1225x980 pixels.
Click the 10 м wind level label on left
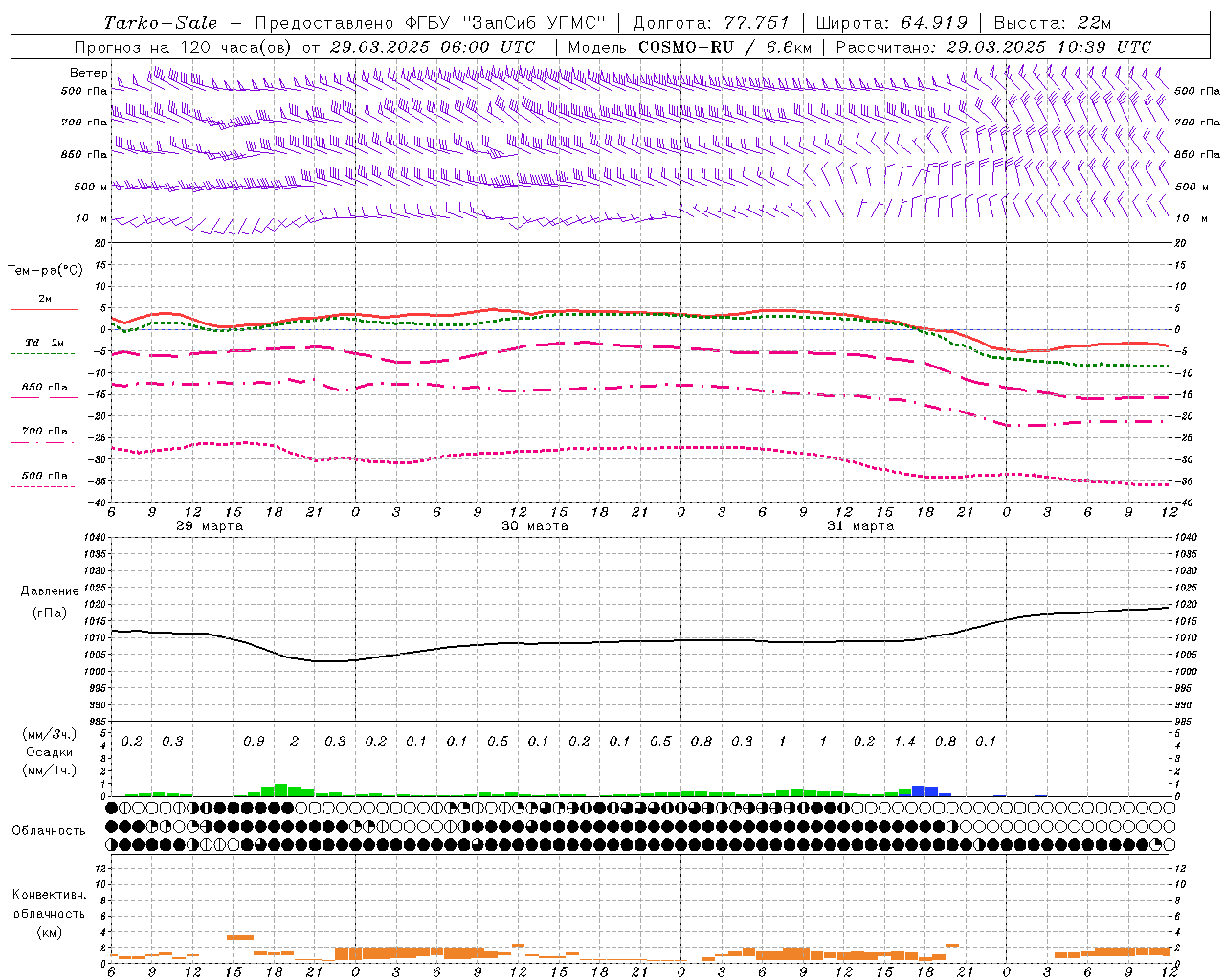92,218
